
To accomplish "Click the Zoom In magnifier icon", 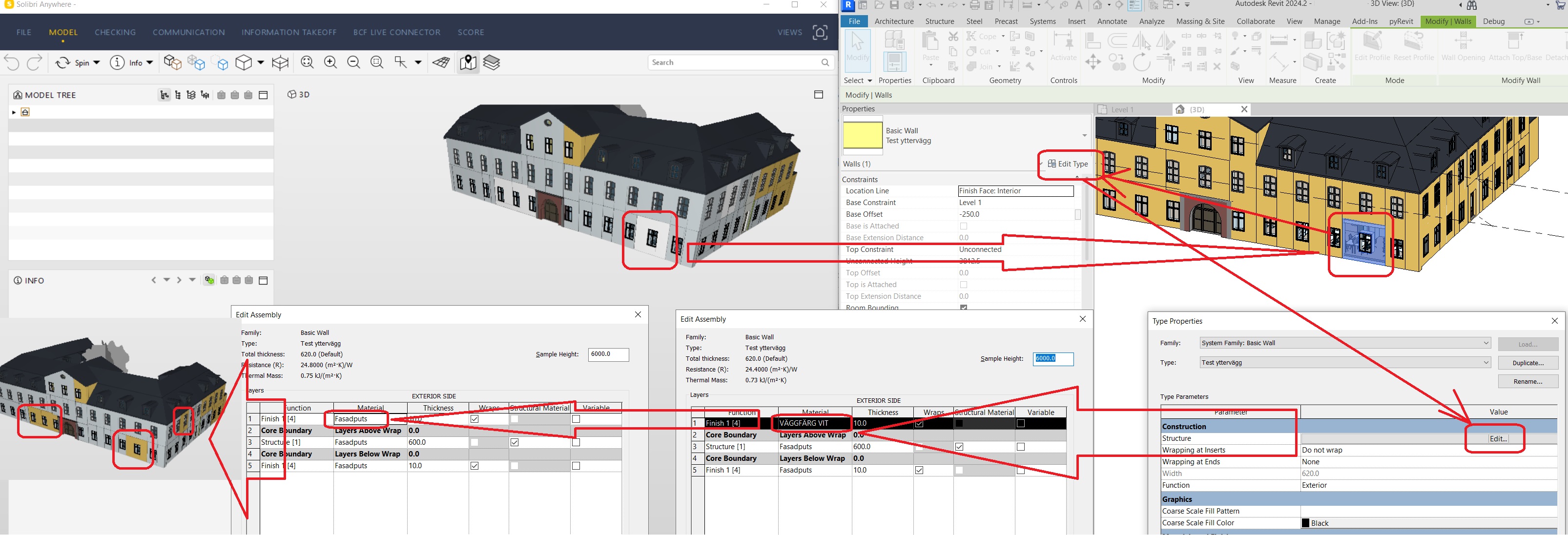I will tap(330, 62).
